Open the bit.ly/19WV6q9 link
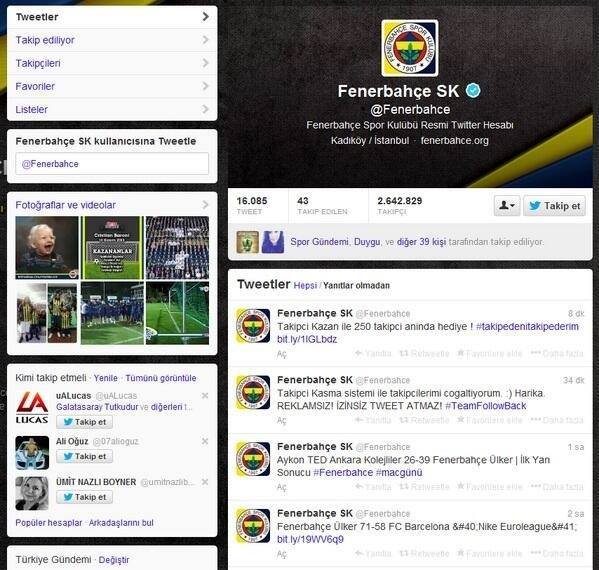 pyautogui.click(x=310, y=539)
